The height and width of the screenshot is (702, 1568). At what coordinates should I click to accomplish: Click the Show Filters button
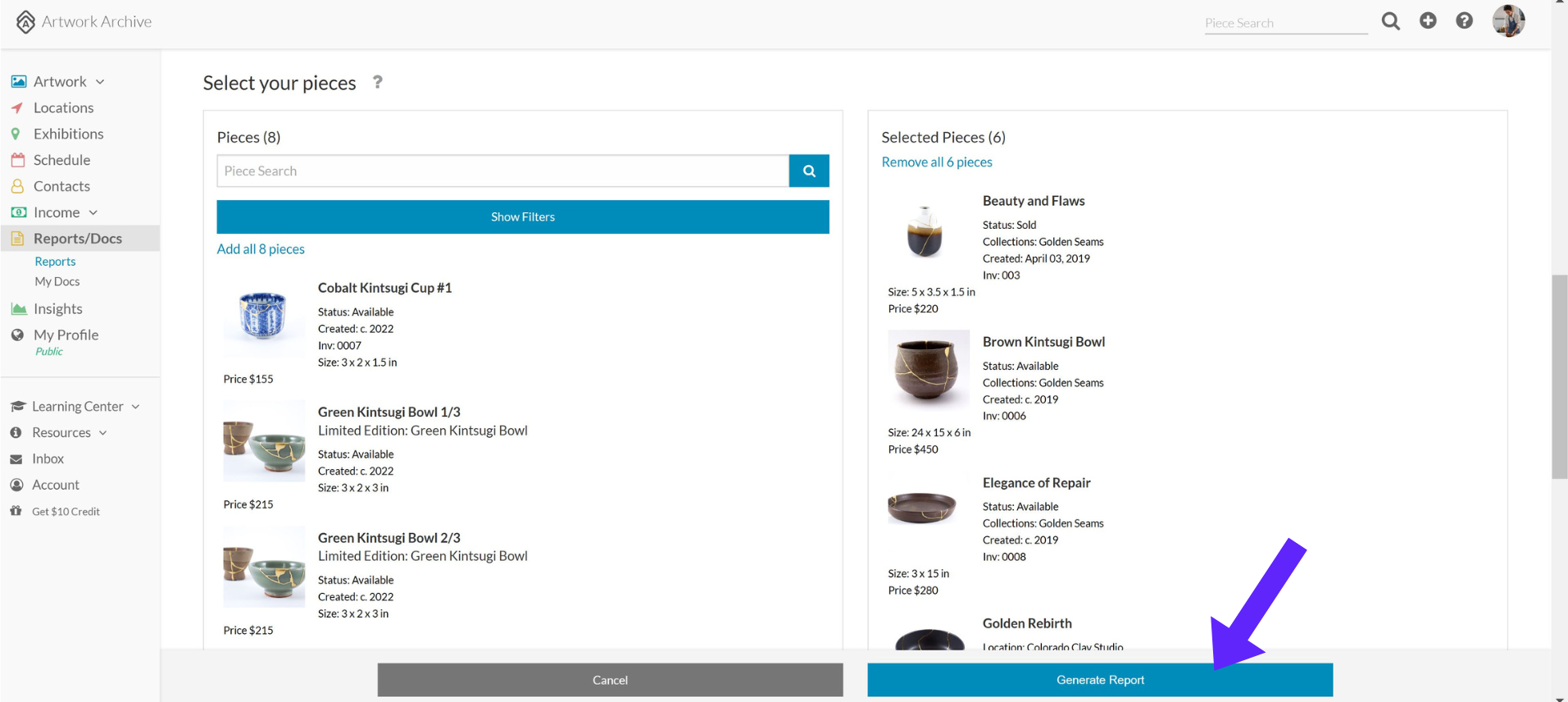(x=523, y=217)
